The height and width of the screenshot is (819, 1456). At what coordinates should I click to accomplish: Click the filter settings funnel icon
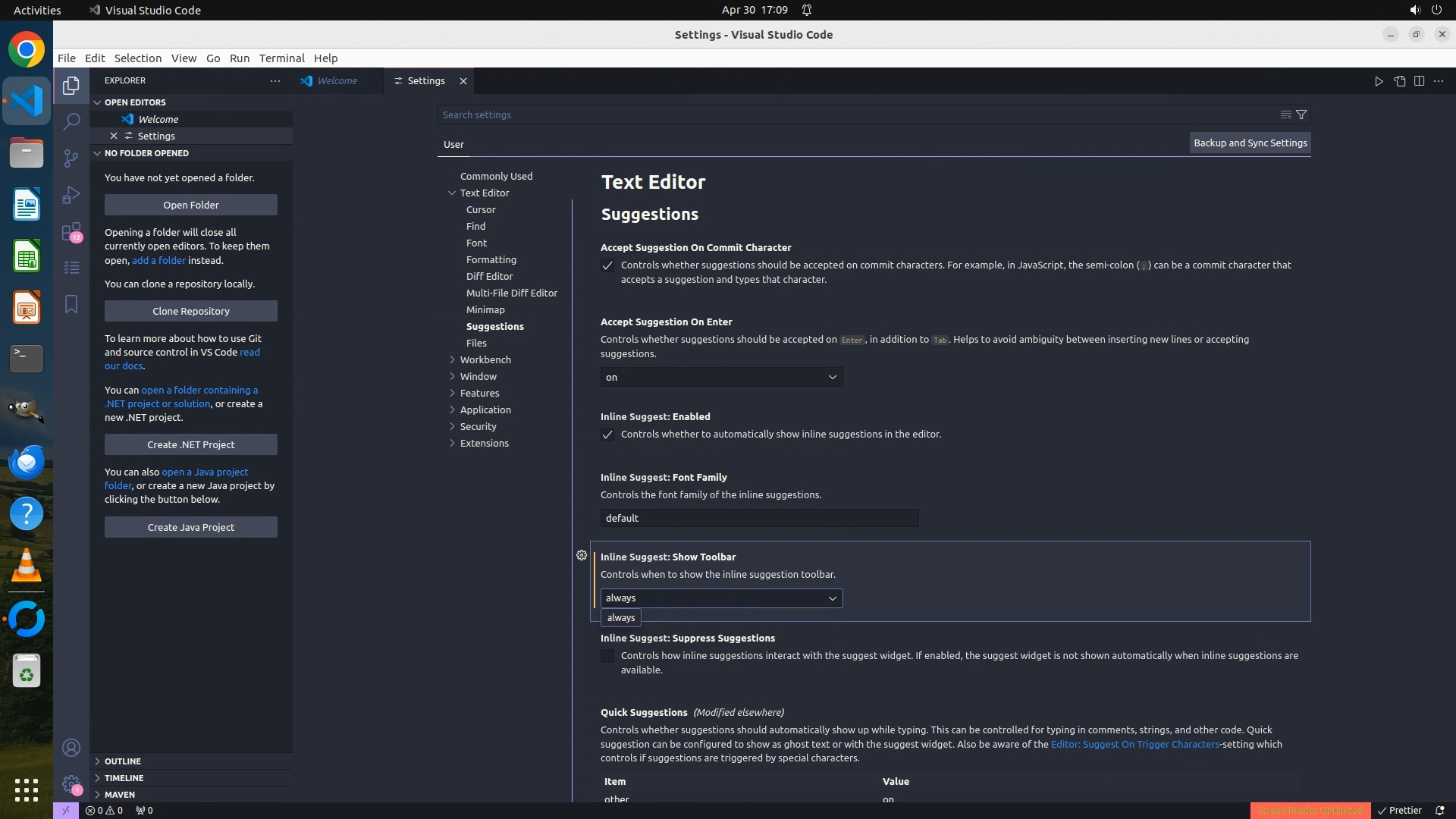point(1301,115)
